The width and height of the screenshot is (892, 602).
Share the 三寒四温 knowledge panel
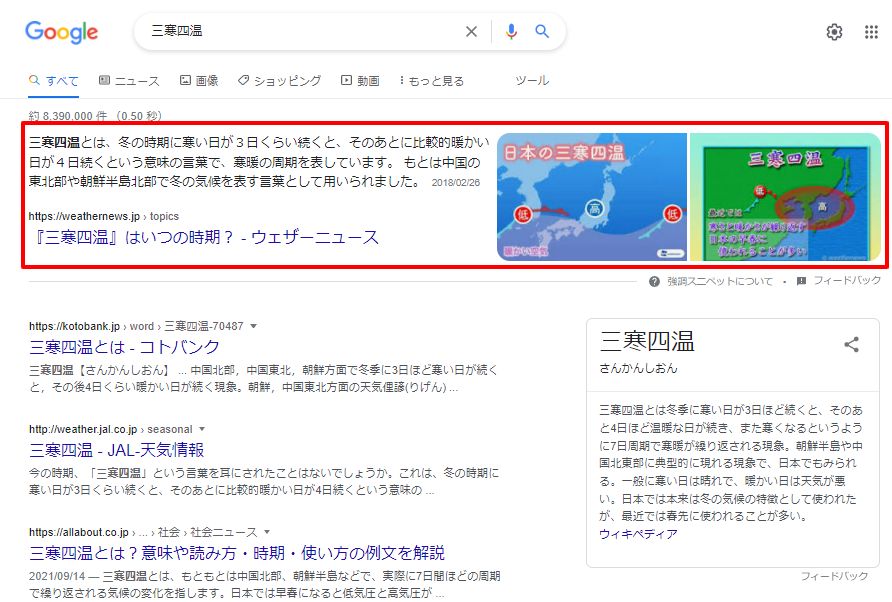851,344
